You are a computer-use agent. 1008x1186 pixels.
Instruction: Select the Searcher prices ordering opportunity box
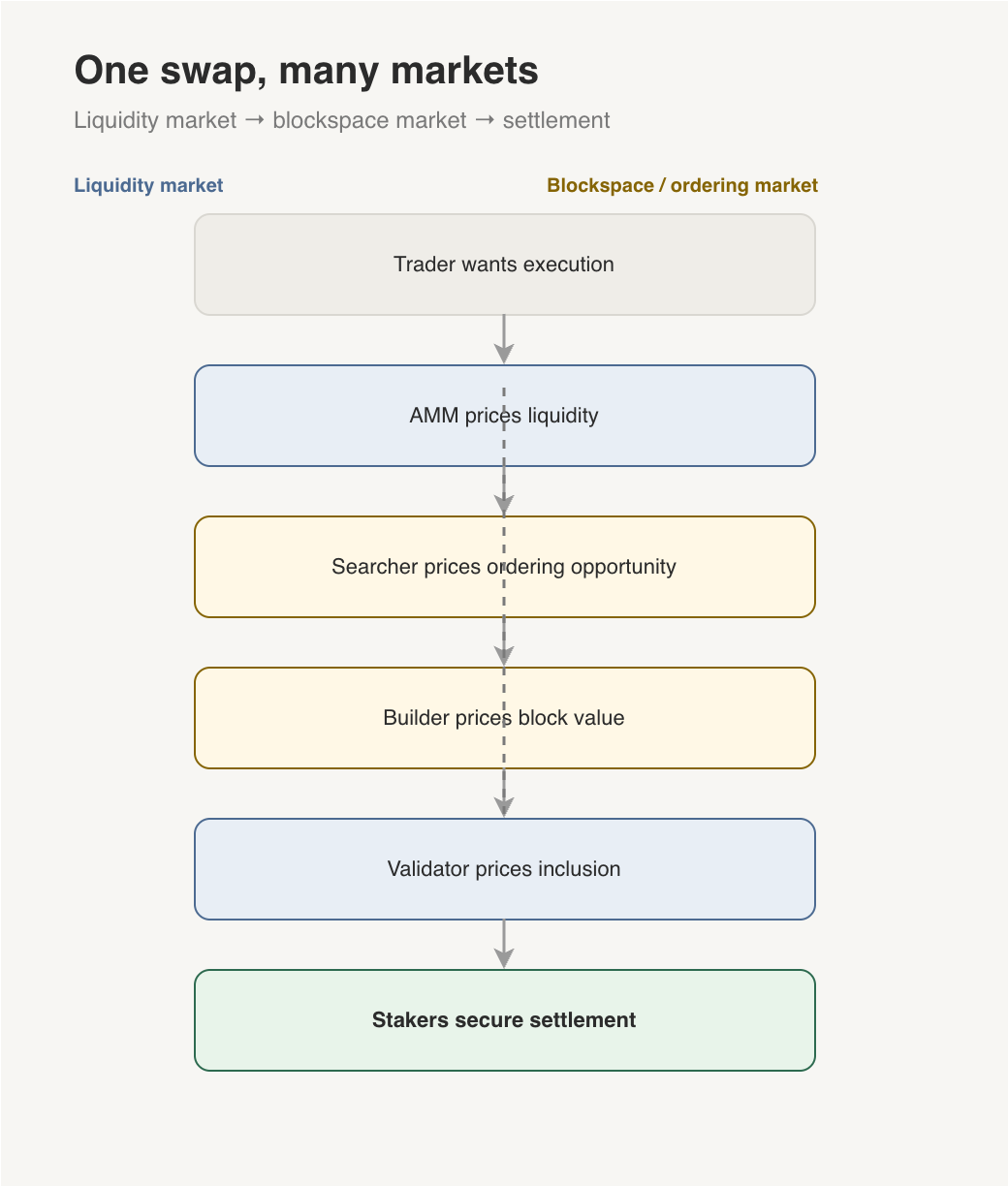pyautogui.click(x=505, y=567)
